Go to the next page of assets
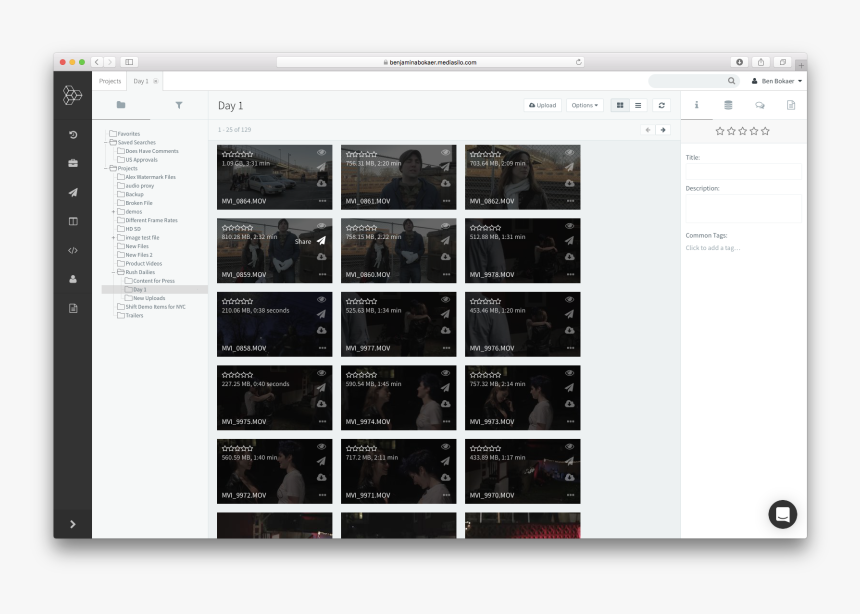 click(x=662, y=130)
